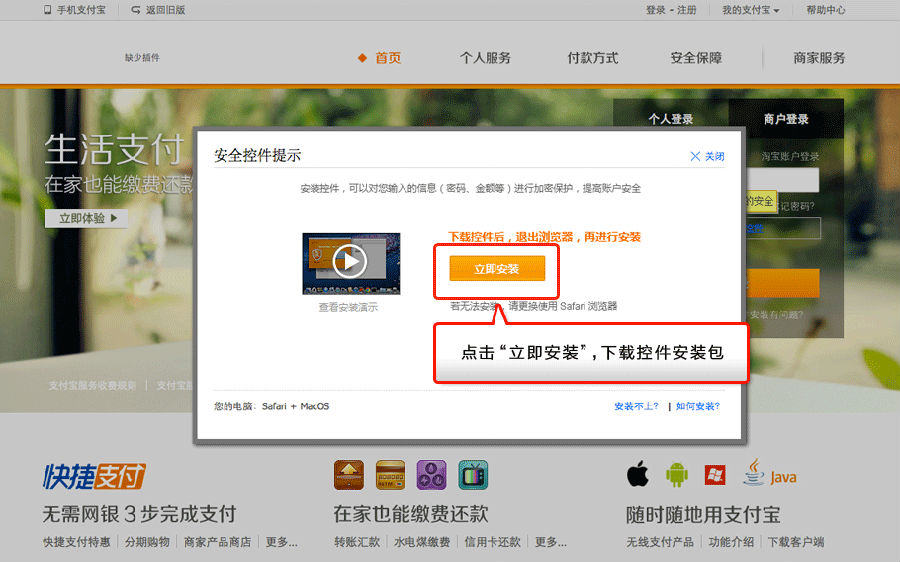Click the TV icon in services row
The image size is (900, 562).
pos(473,474)
